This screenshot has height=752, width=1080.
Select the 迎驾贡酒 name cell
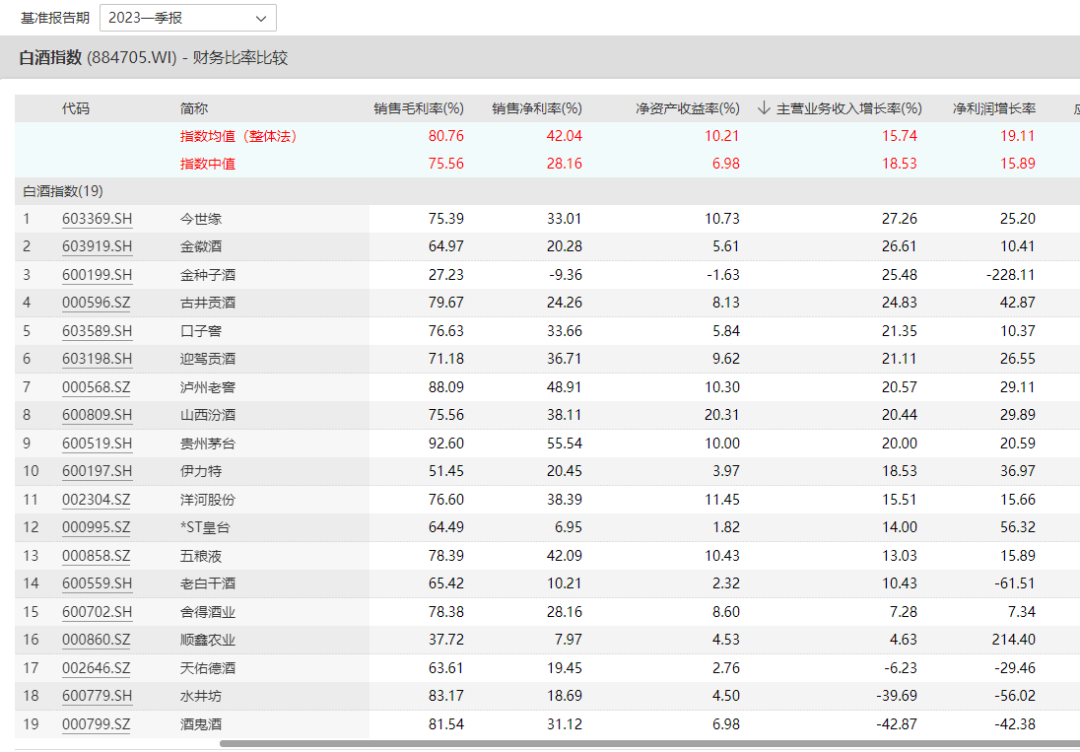(208, 359)
